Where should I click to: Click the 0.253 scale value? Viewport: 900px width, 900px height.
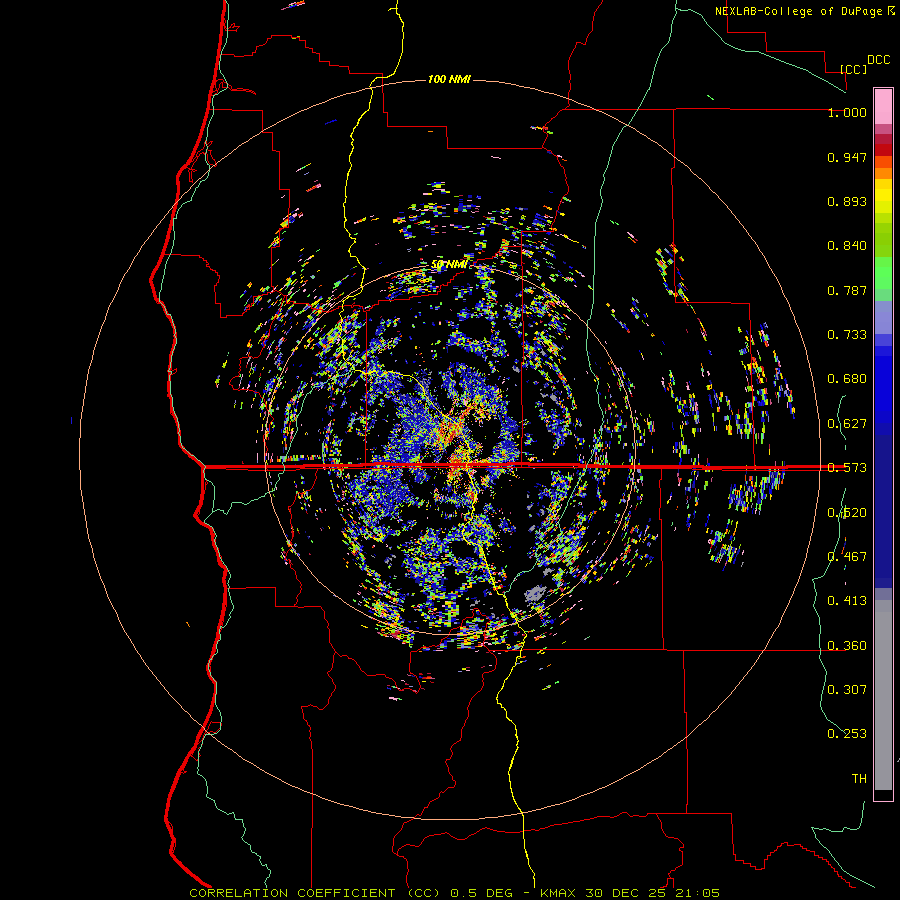(x=847, y=734)
